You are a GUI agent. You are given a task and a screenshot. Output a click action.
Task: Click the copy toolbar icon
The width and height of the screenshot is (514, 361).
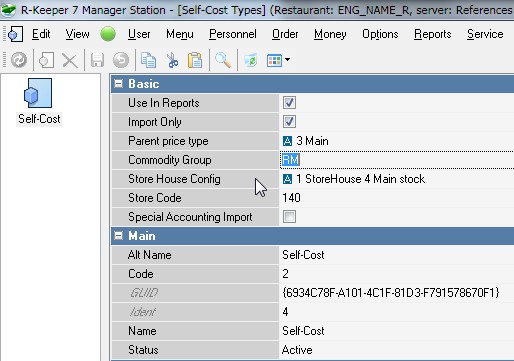(x=148, y=60)
